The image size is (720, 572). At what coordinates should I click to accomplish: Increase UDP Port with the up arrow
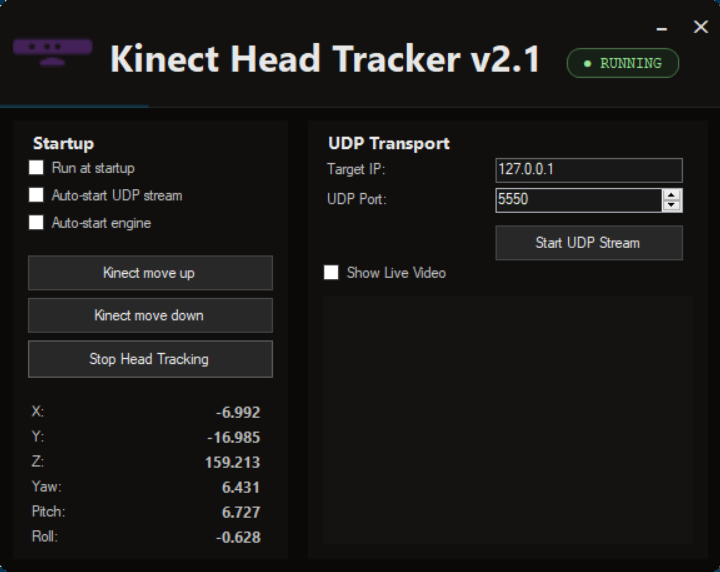coord(672,194)
